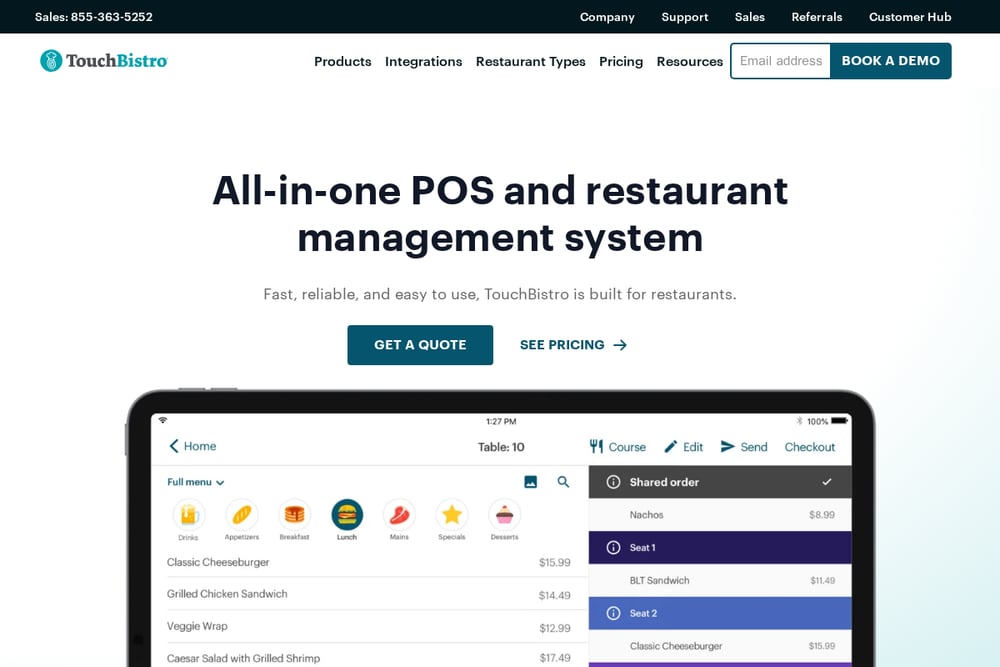
Task: Select the Appetizers category icon
Action: [x=242, y=515]
